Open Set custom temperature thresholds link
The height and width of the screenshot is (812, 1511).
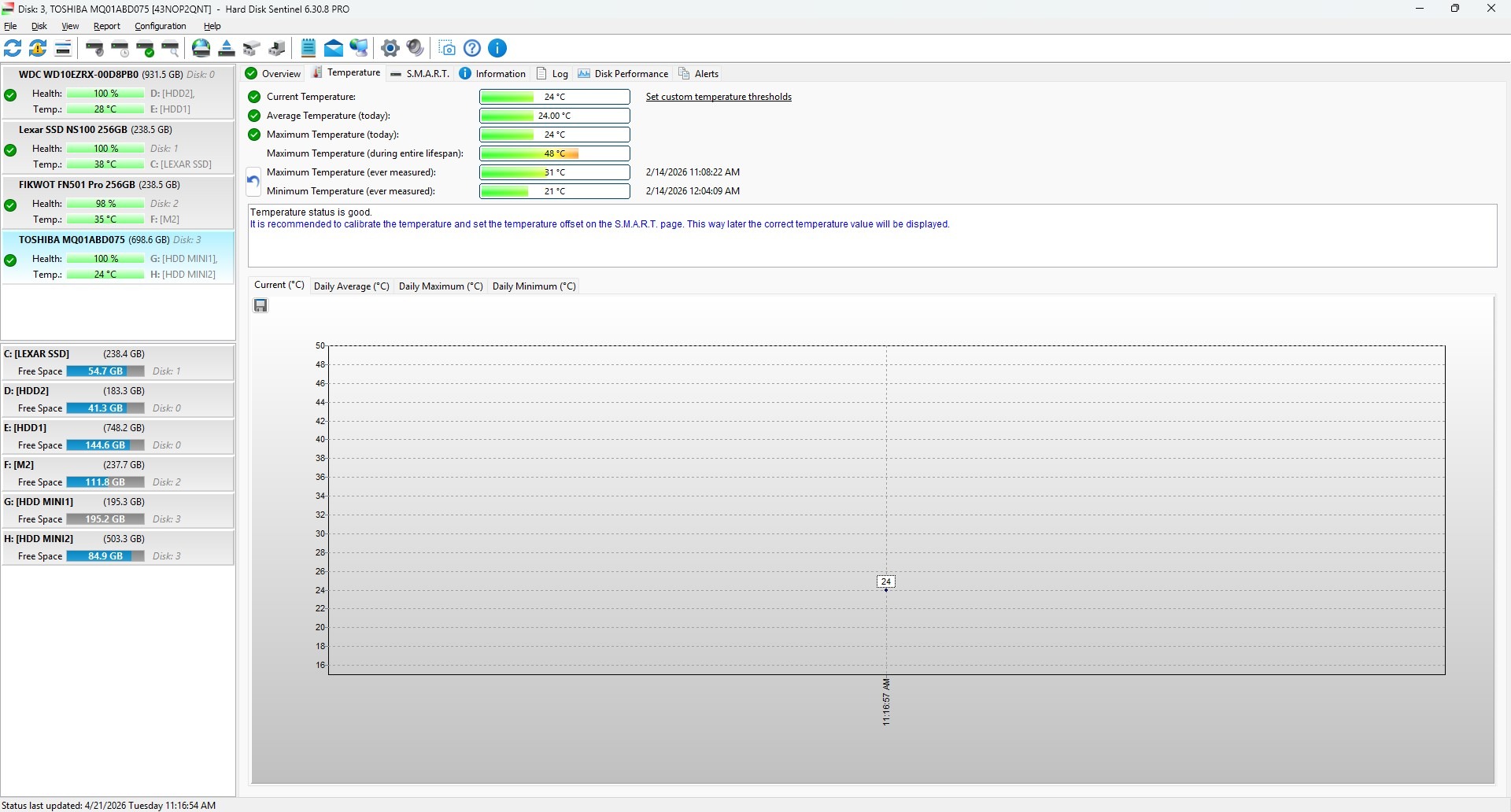pos(719,97)
